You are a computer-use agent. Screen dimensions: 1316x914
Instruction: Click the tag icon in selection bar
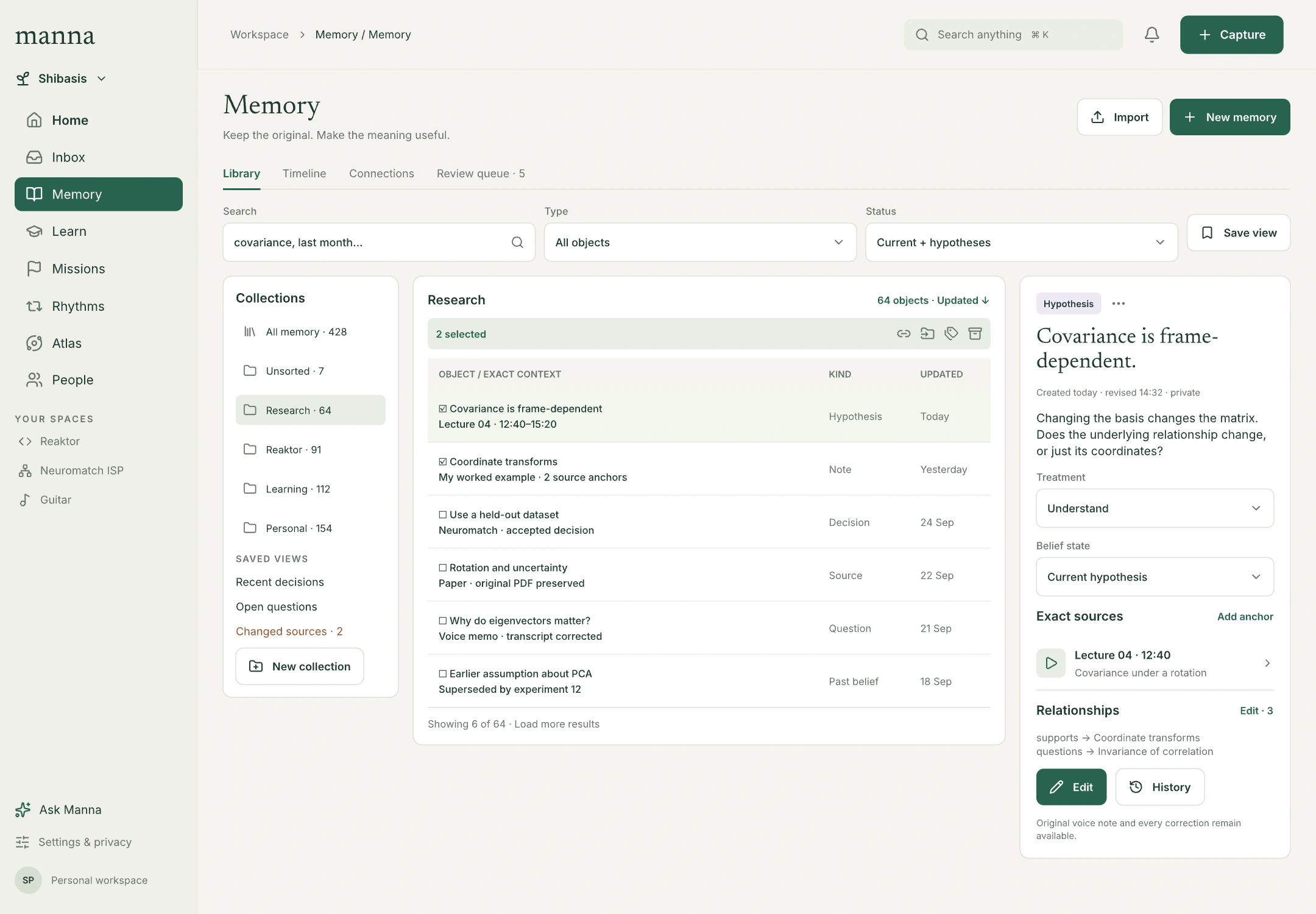pos(951,333)
